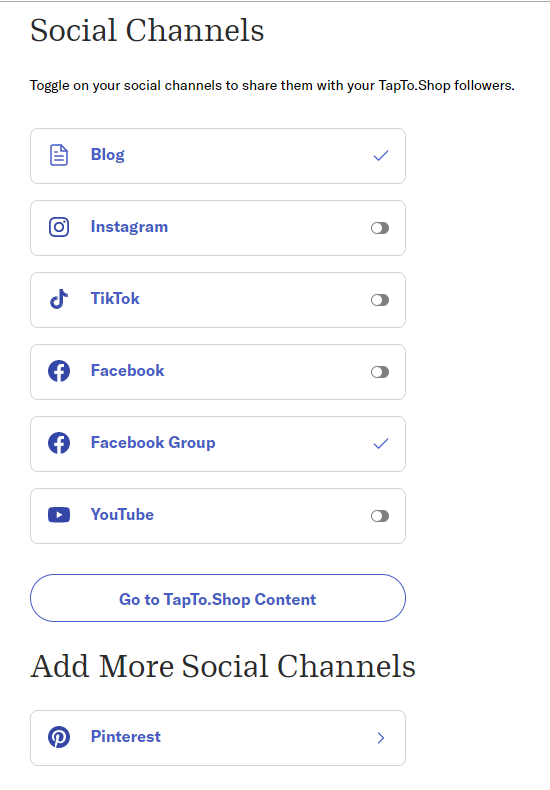This screenshot has height=790, width=550.
Task: Switch on the YouTube toggle
Action: (x=380, y=516)
